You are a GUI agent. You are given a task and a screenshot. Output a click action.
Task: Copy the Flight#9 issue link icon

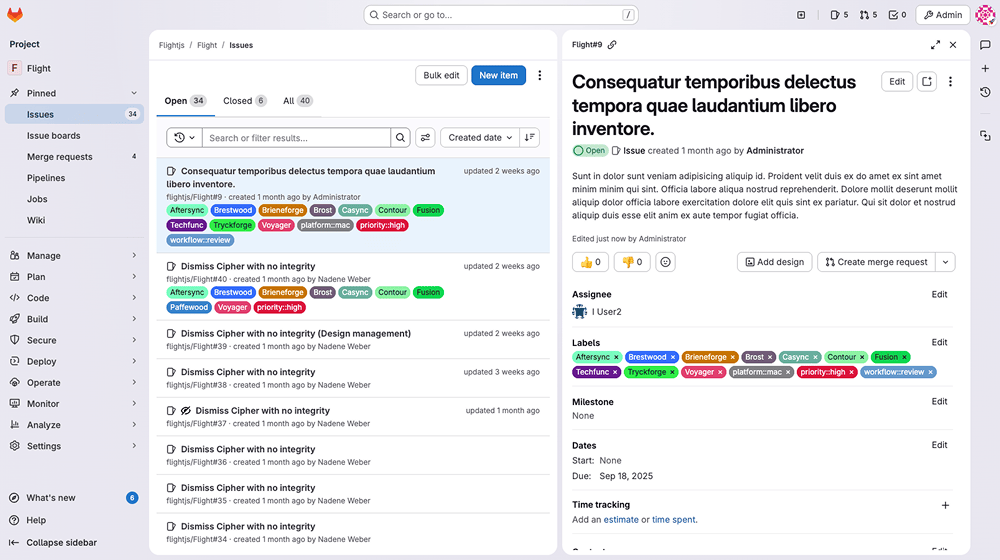tap(612, 45)
